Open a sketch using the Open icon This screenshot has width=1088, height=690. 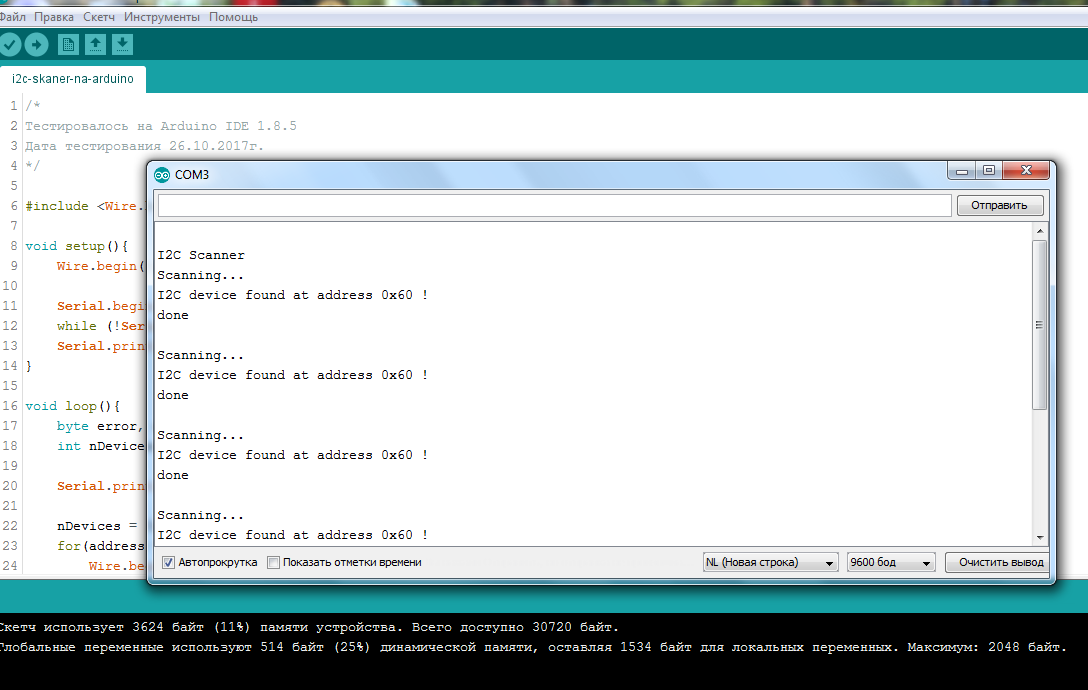[95, 44]
